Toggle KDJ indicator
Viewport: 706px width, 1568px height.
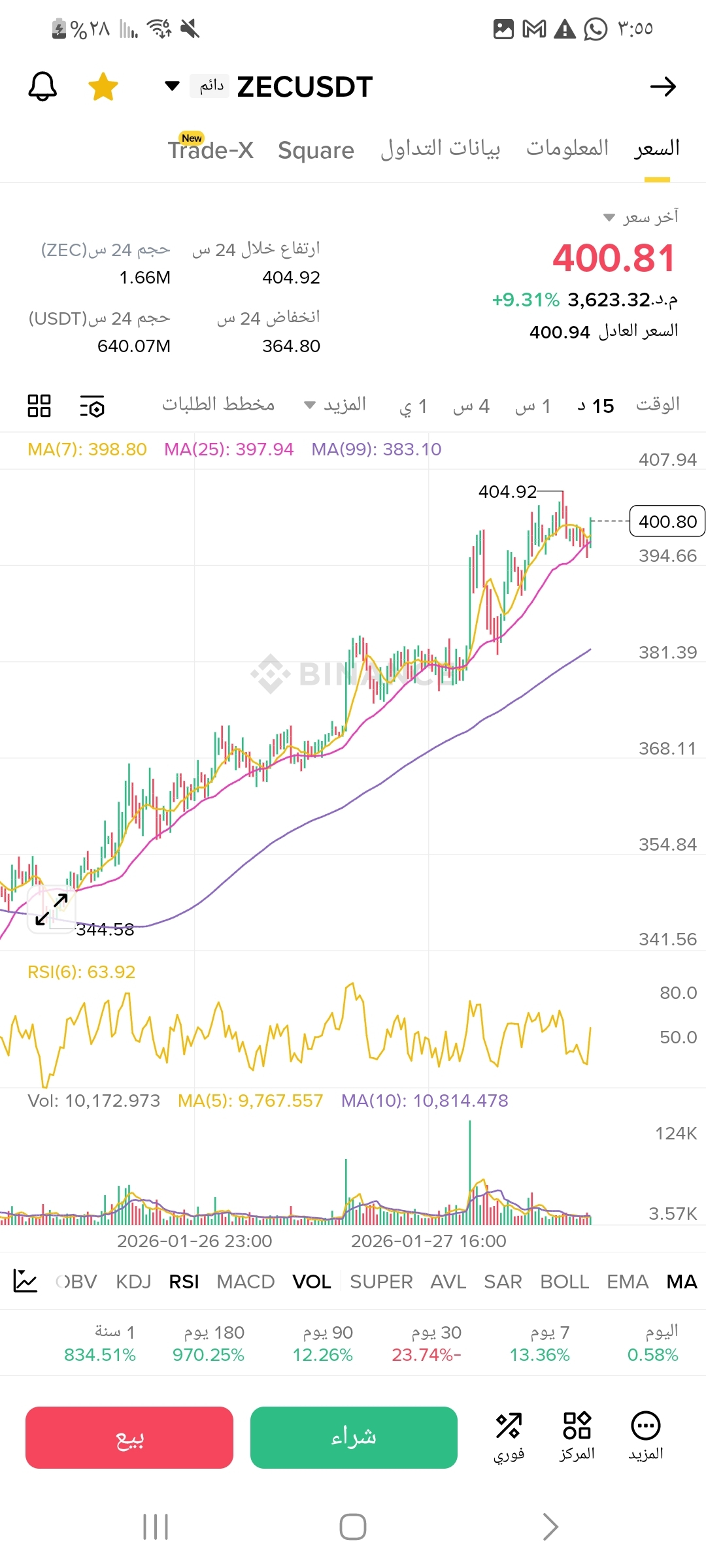(x=133, y=1282)
